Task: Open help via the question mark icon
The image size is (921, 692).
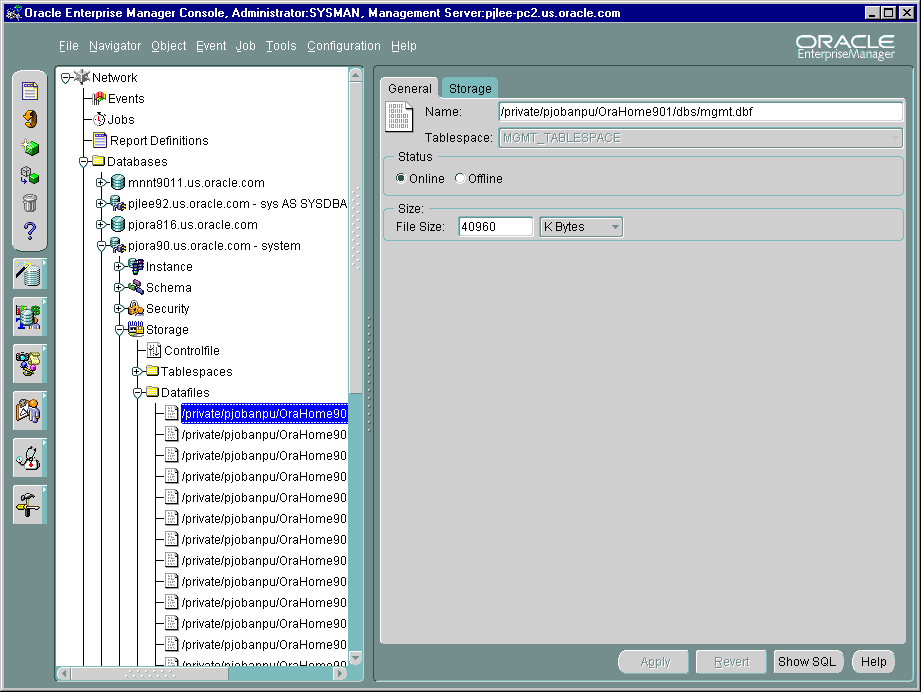Action: [x=29, y=232]
